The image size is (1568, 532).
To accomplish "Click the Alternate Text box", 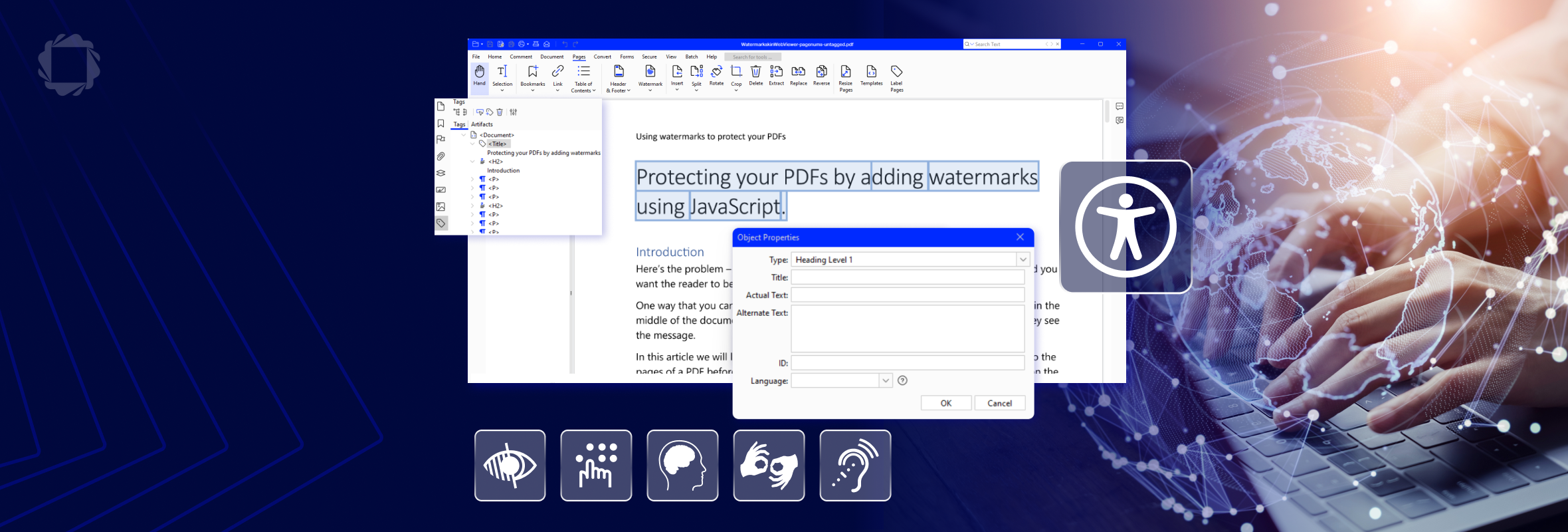I will coord(908,329).
